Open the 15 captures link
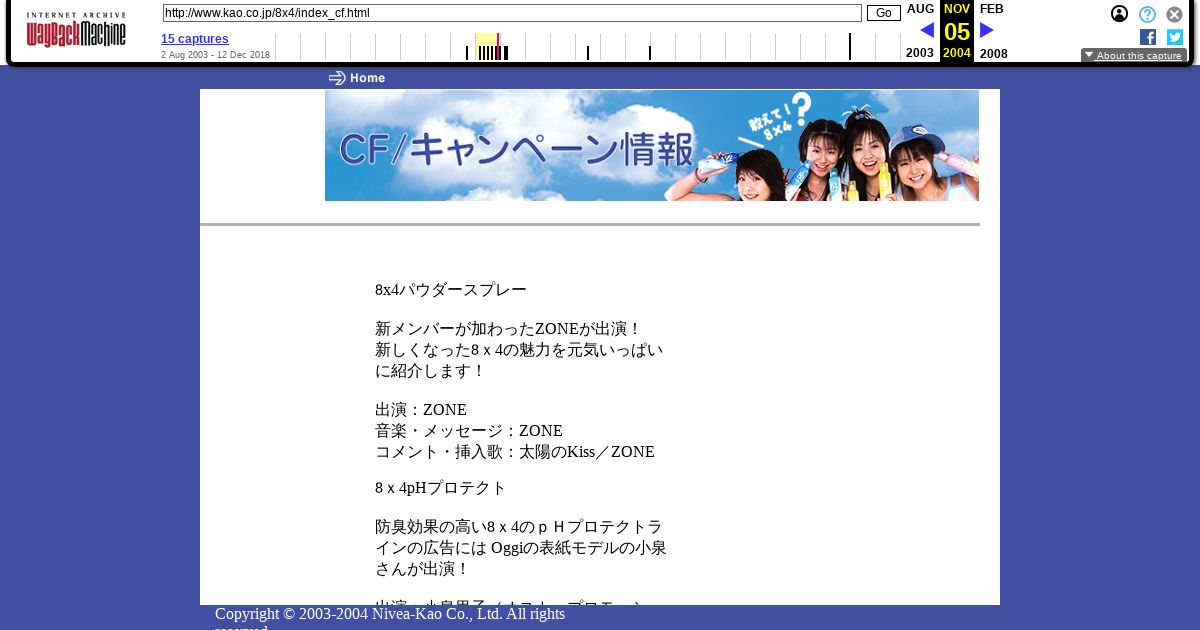The height and width of the screenshot is (630, 1200). [195, 39]
